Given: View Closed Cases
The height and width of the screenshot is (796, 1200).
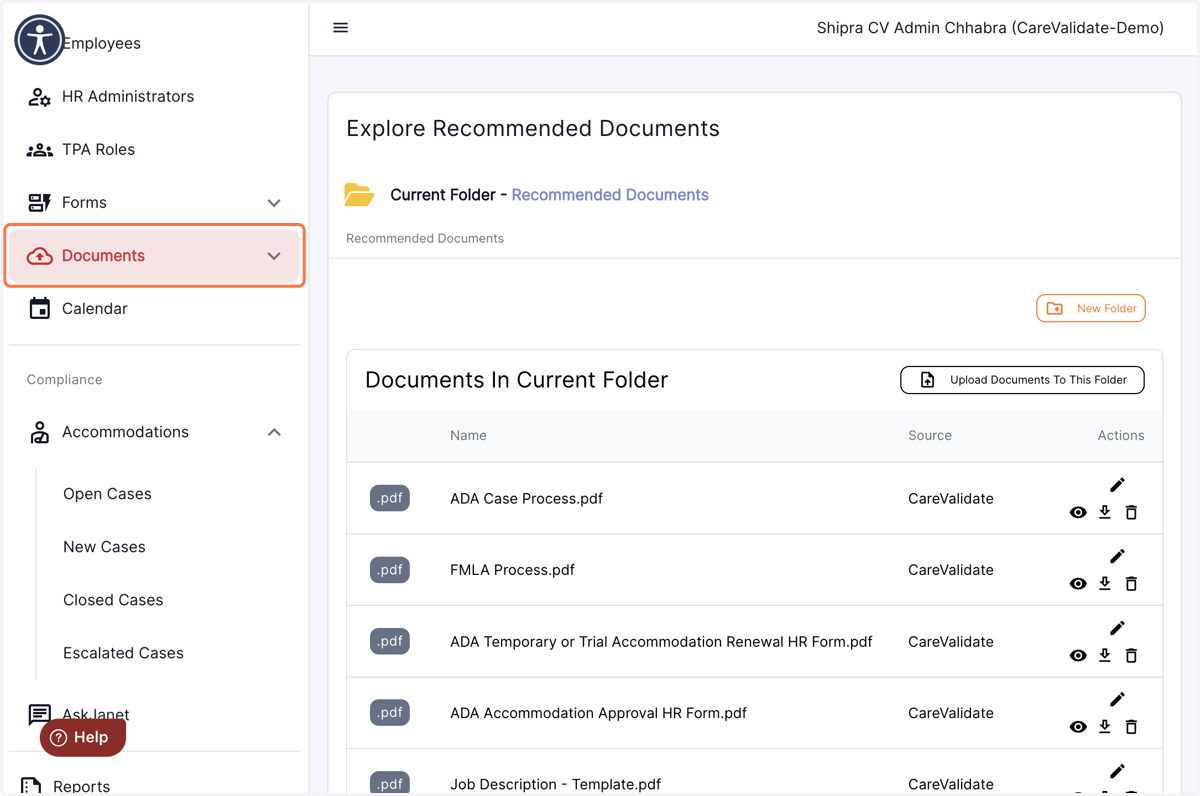Looking at the screenshot, I should tap(113, 600).
